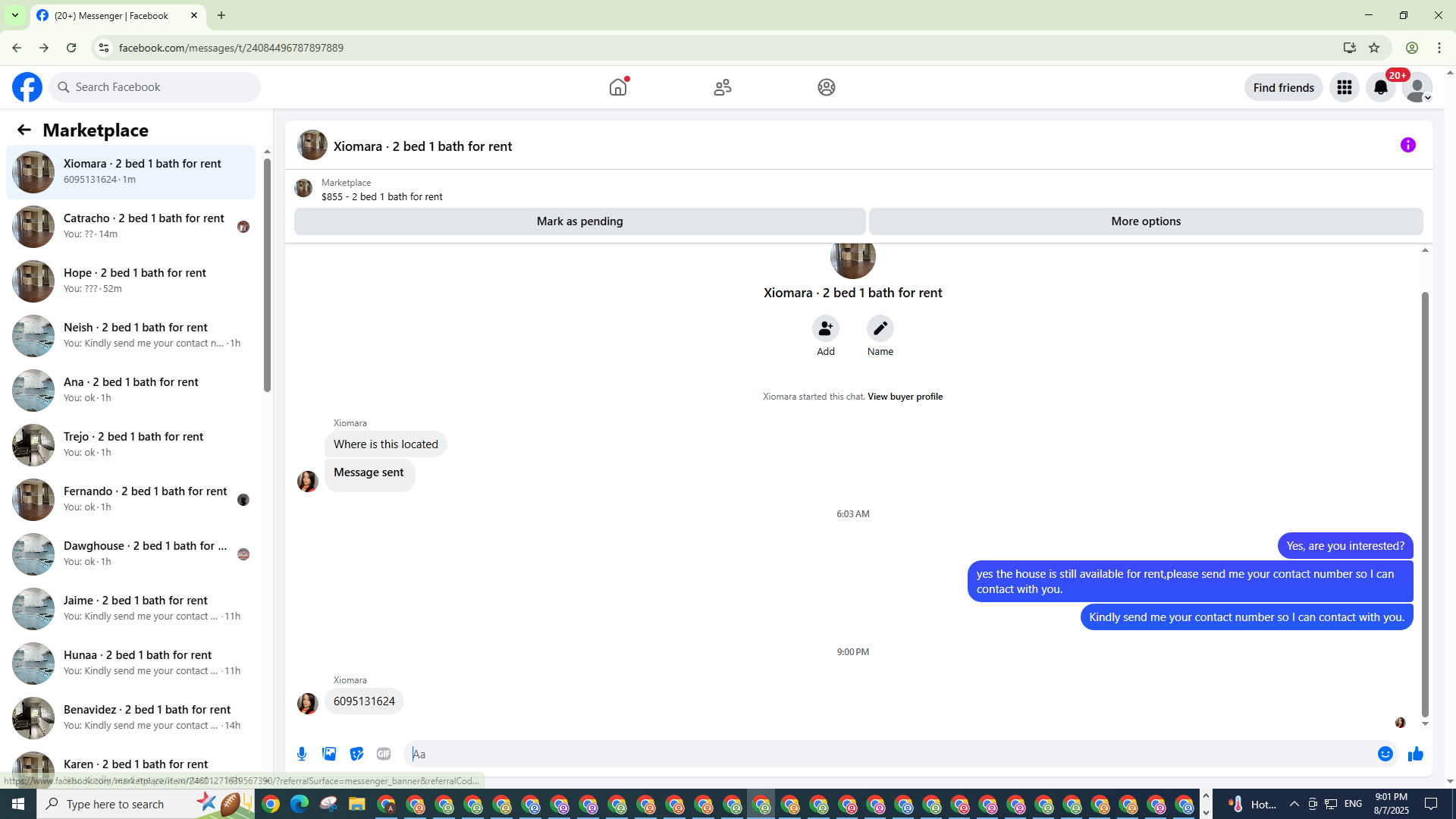Open the Hunaa conversation
The width and height of the screenshot is (1456, 819).
[130, 664]
